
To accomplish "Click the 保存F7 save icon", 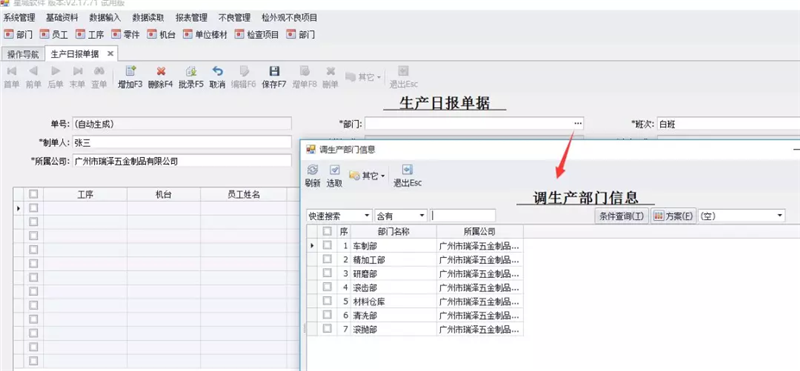I will [274, 71].
